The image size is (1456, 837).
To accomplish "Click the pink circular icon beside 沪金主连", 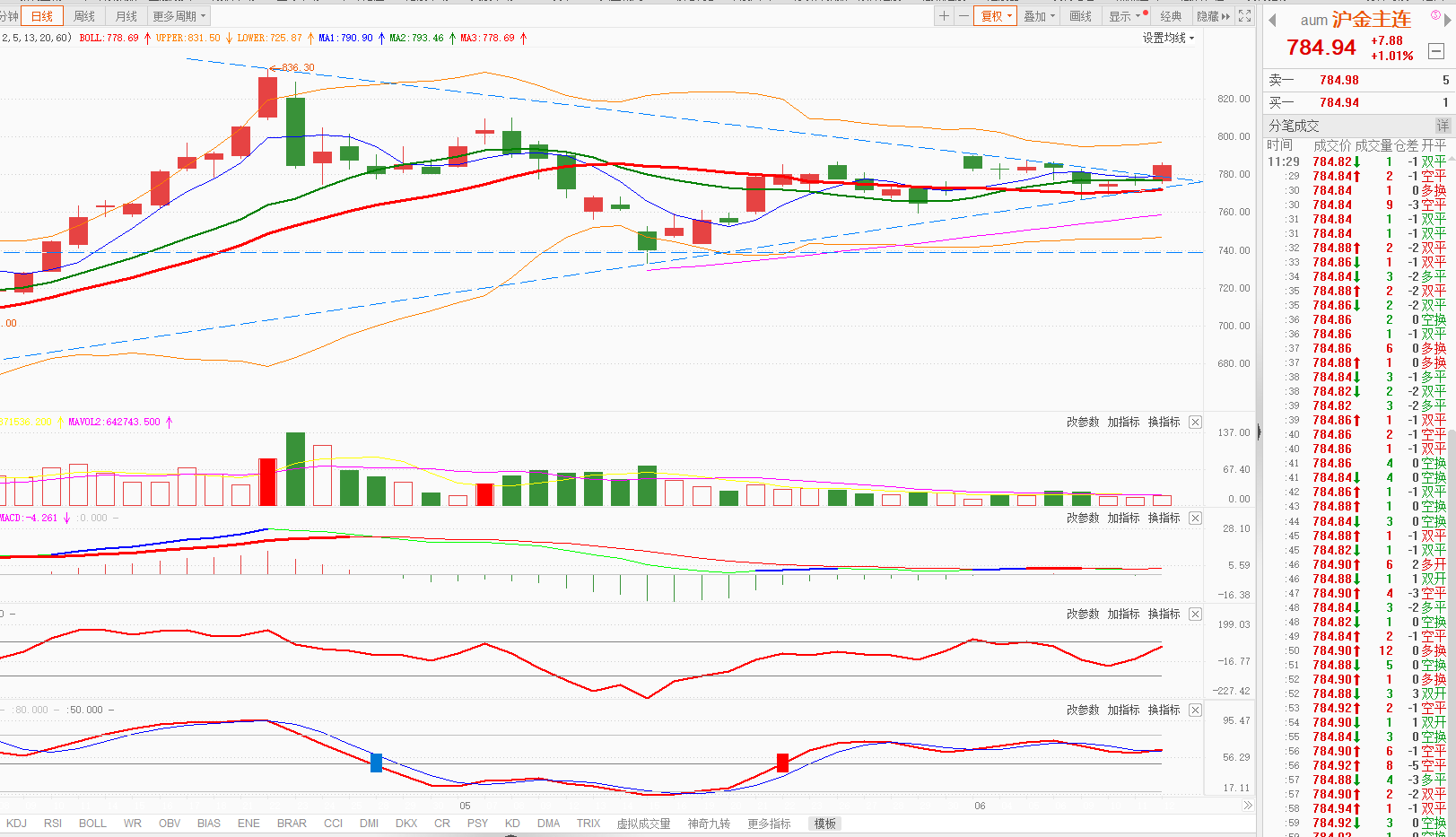I will click(x=1435, y=14).
